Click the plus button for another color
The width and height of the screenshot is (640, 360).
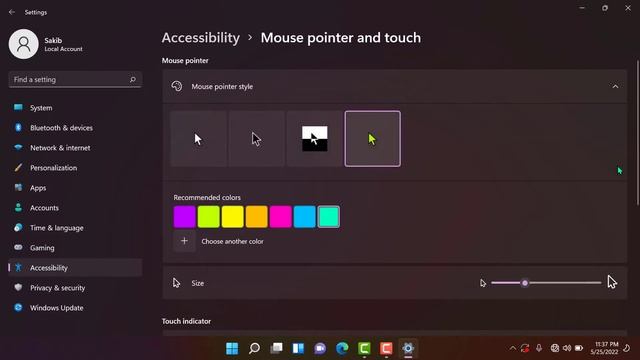point(184,241)
